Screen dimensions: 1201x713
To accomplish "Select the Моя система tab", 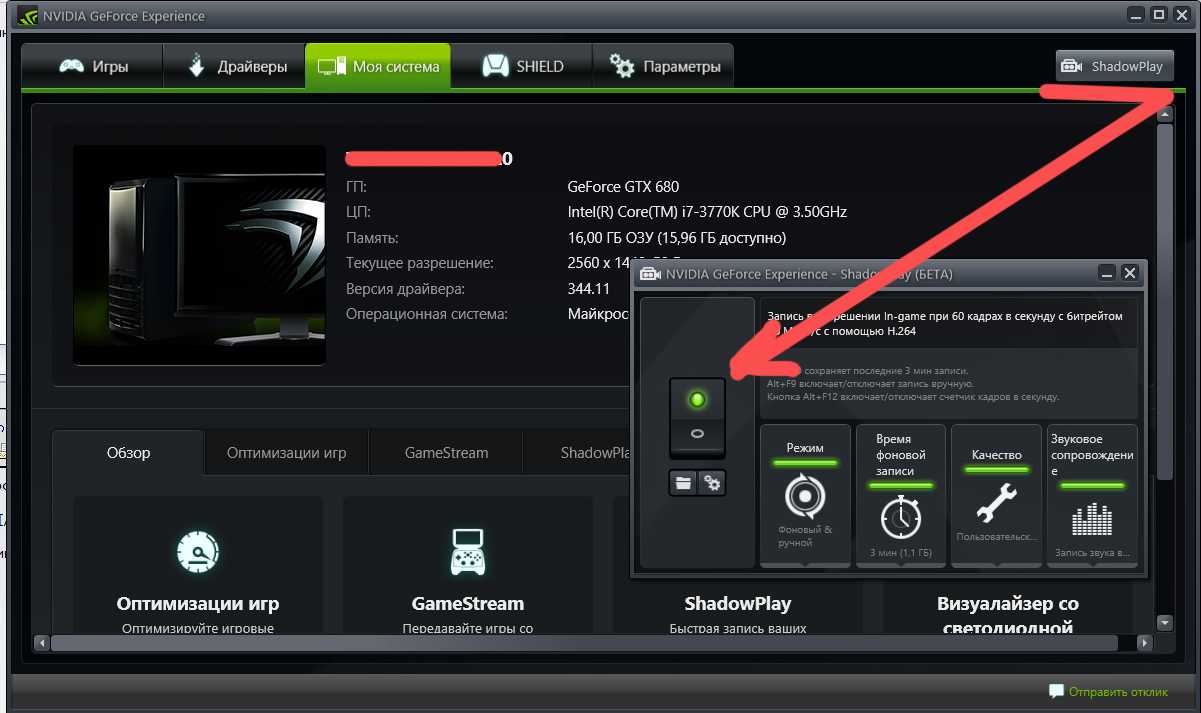I will click(x=378, y=67).
